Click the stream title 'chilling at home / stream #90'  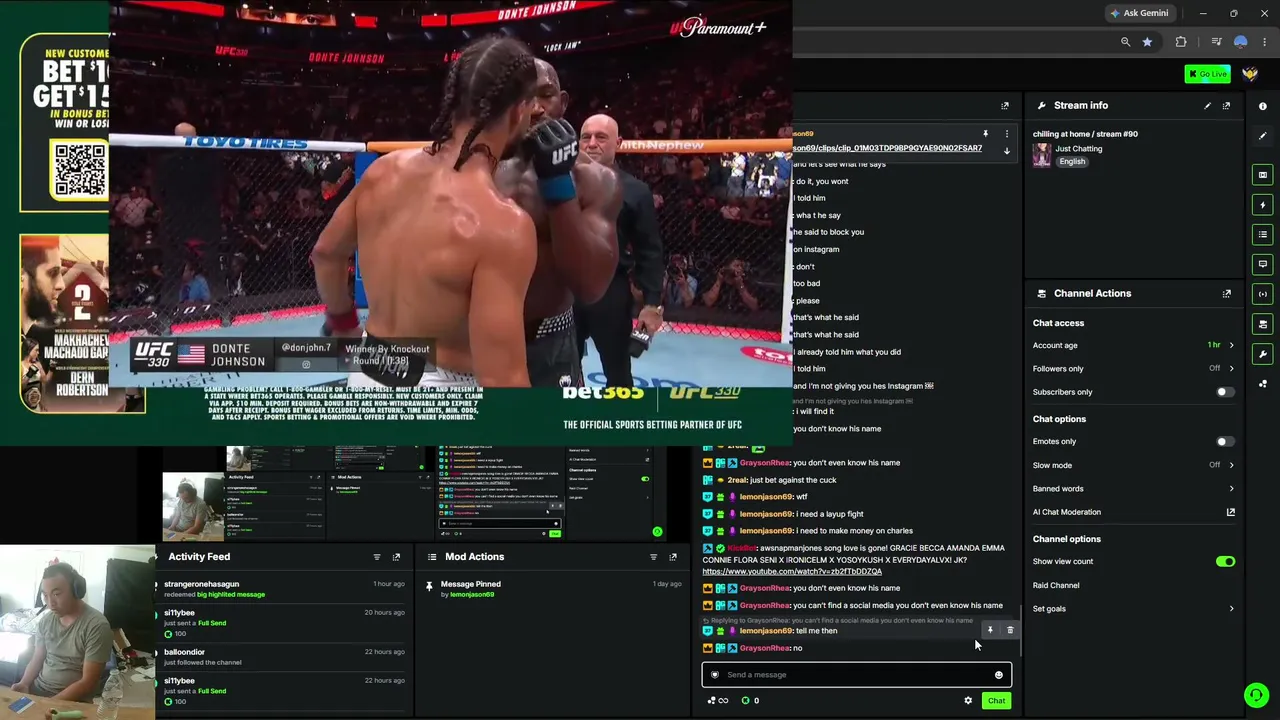[x=1085, y=134]
